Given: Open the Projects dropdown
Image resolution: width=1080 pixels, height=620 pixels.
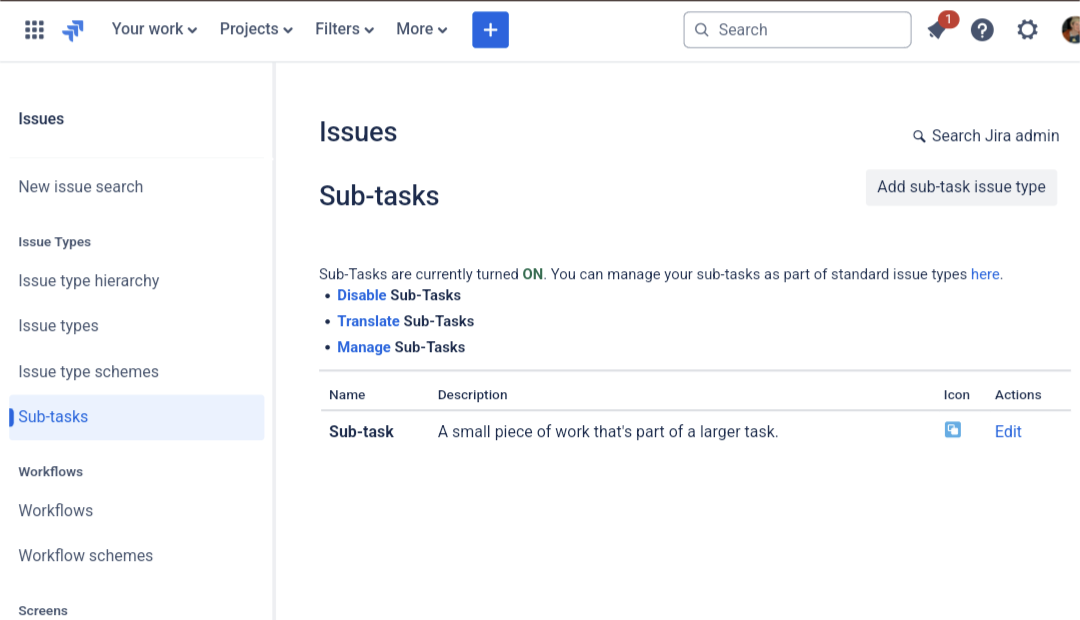Looking at the screenshot, I should tap(254, 29).
